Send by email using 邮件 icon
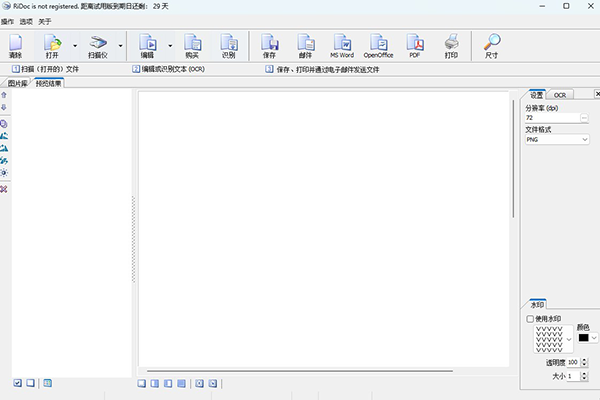Viewport: 600px width, 400px height. point(306,46)
